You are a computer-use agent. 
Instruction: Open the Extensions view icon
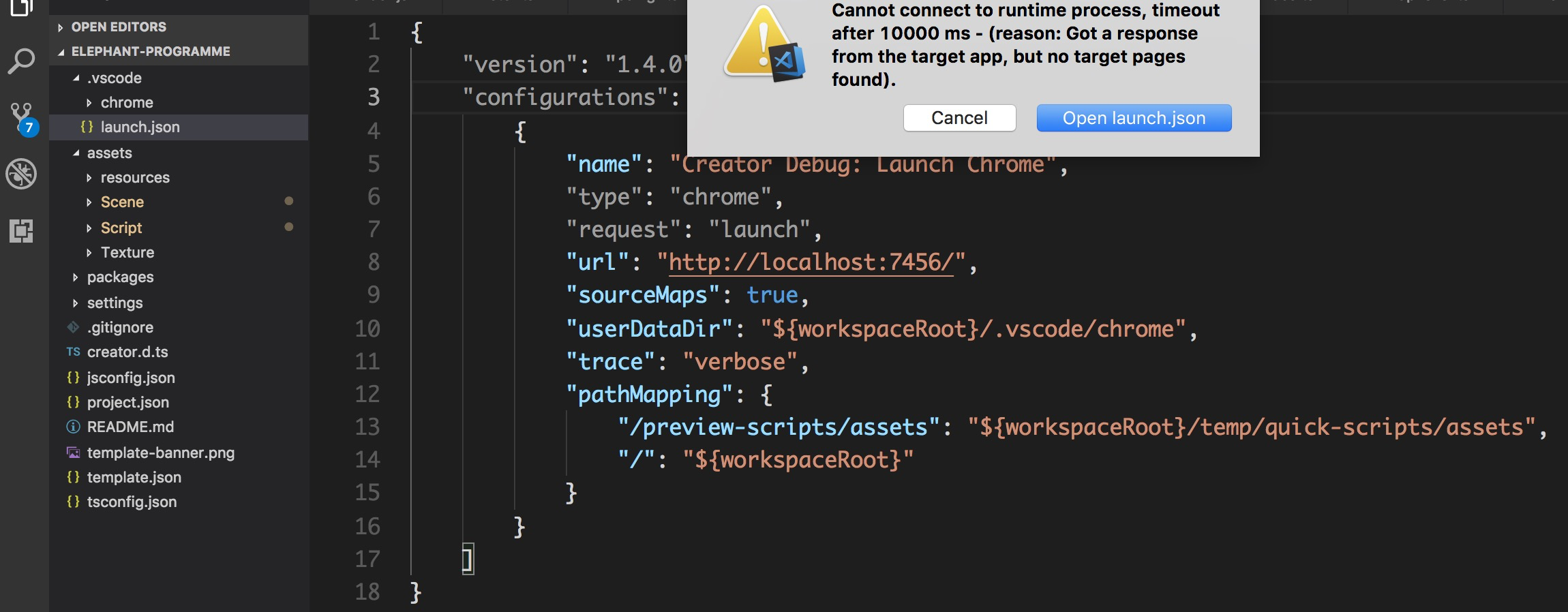(x=21, y=231)
